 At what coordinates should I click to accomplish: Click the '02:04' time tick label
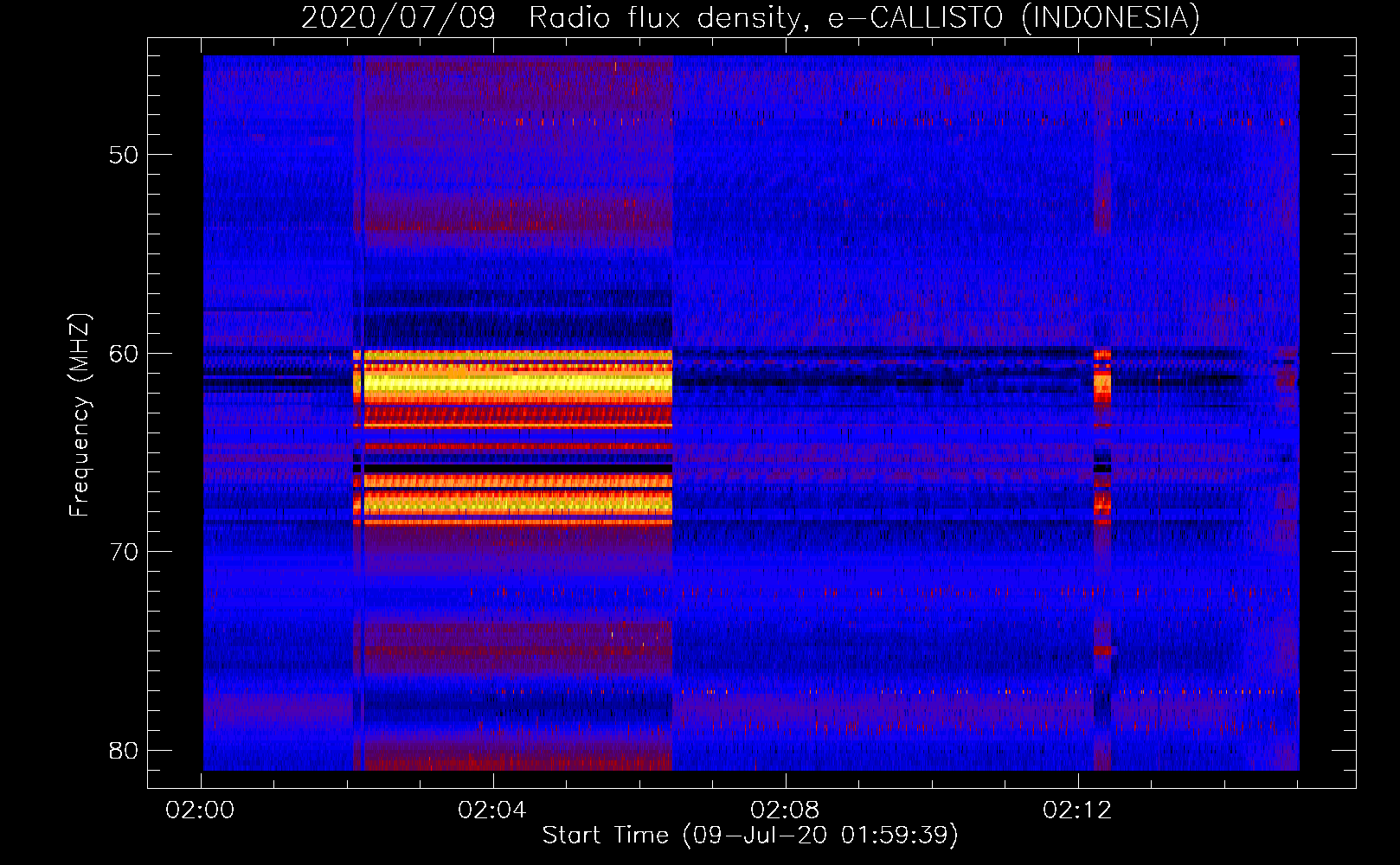[x=492, y=811]
